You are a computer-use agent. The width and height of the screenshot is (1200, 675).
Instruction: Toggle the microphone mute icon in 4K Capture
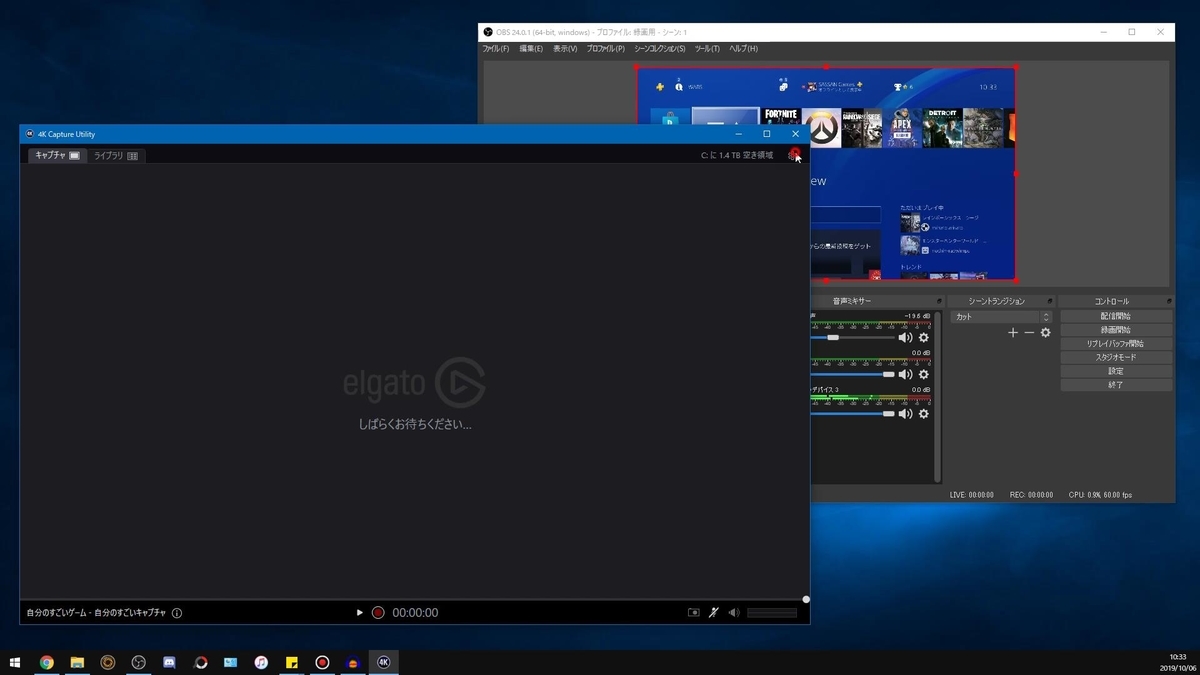[x=713, y=613]
